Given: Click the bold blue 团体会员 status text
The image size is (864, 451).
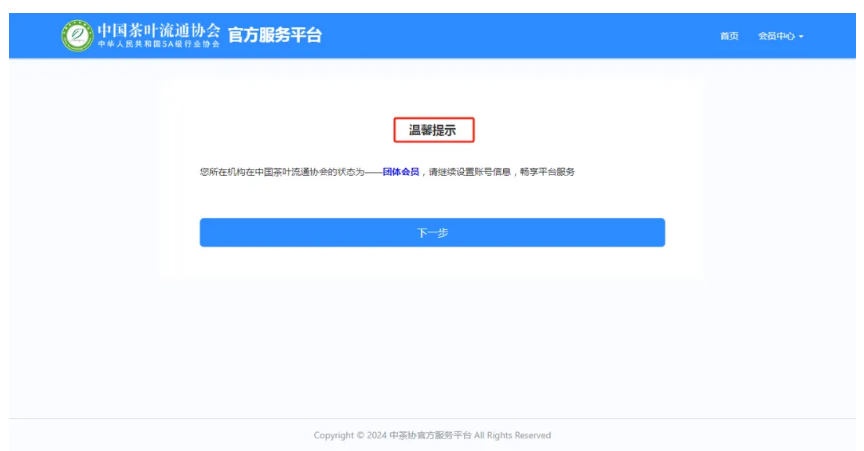Looking at the screenshot, I should [401, 172].
